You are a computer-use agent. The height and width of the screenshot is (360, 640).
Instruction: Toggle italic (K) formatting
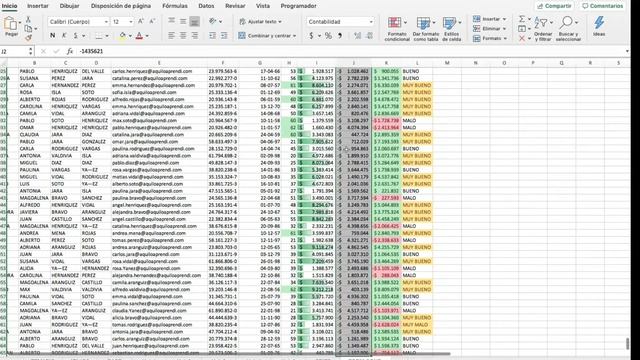[x=64, y=36]
